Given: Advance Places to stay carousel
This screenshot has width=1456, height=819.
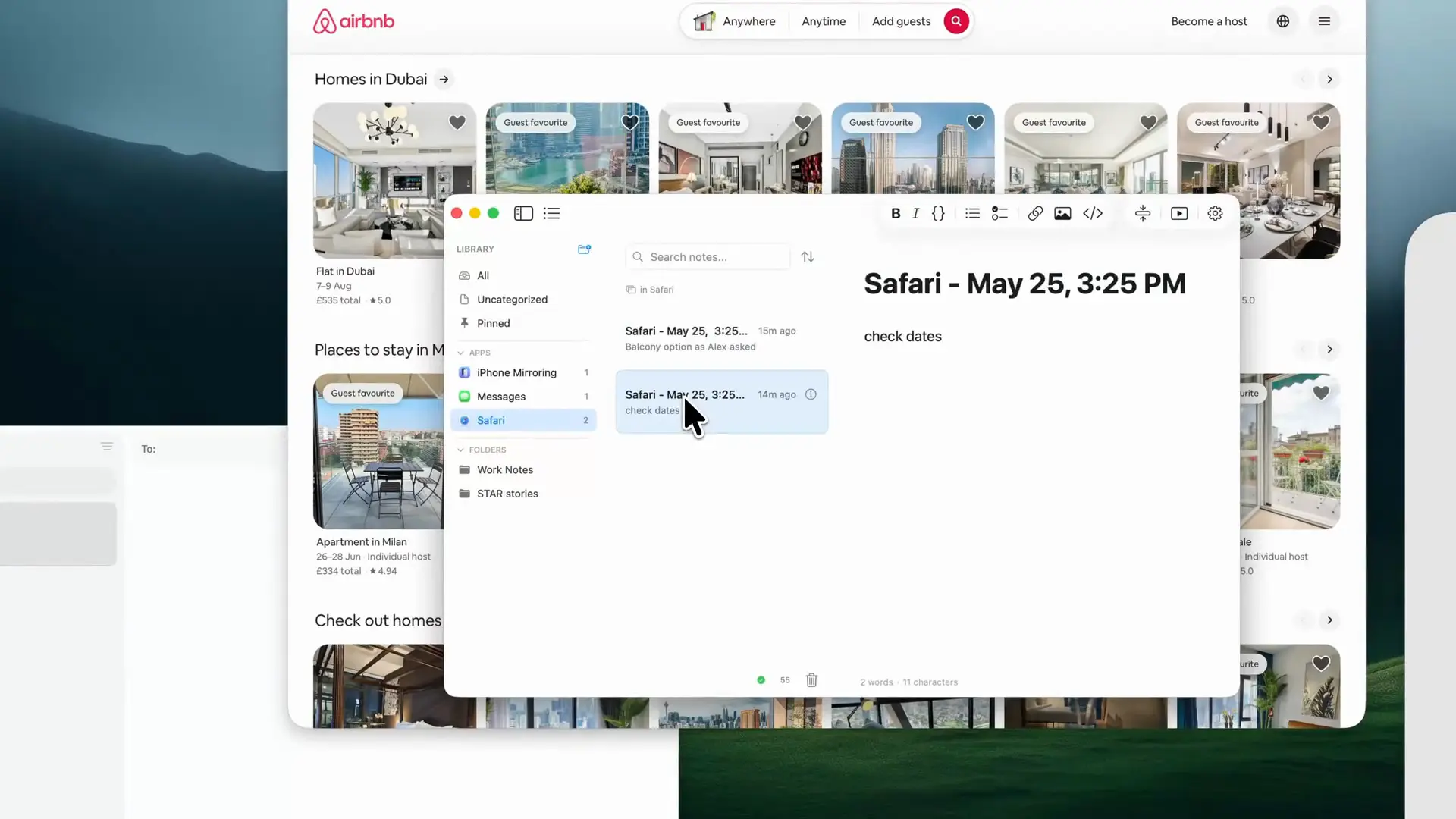Looking at the screenshot, I should click(1329, 350).
